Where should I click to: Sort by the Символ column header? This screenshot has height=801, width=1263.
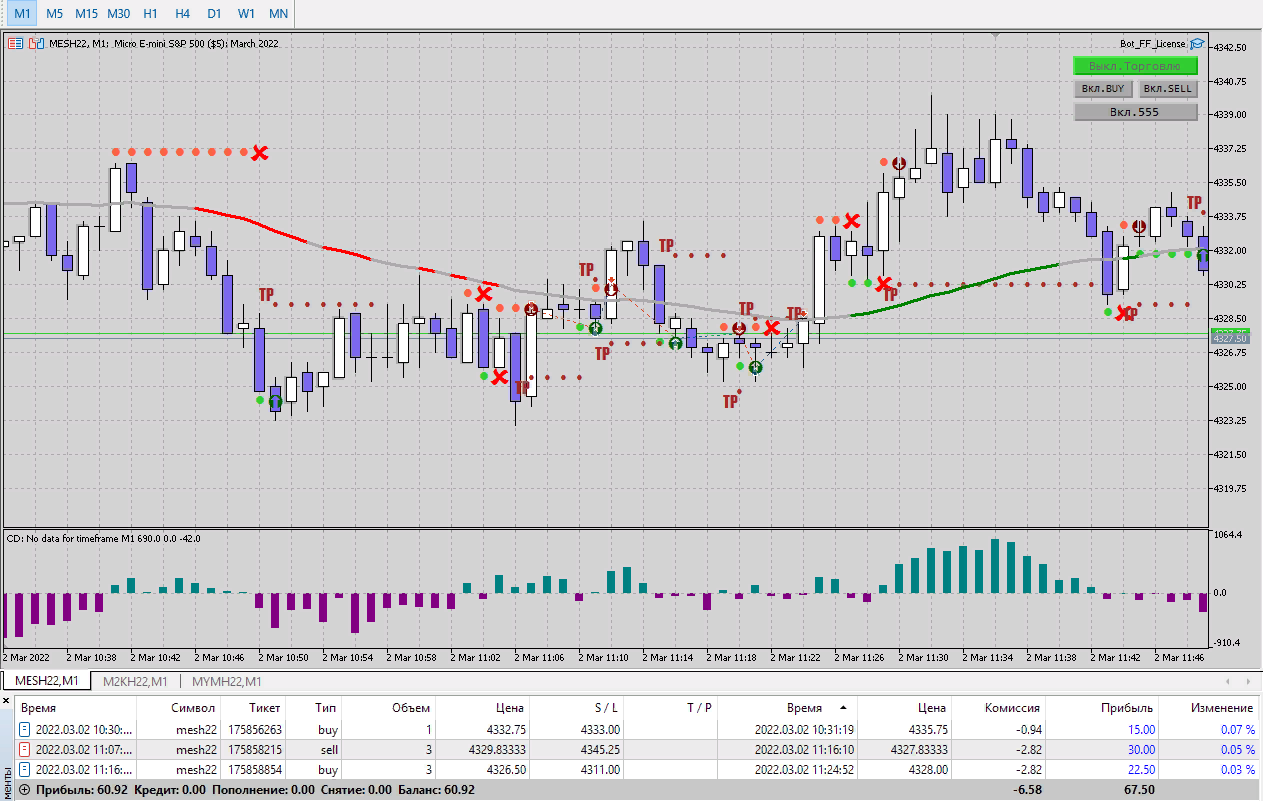179,707
